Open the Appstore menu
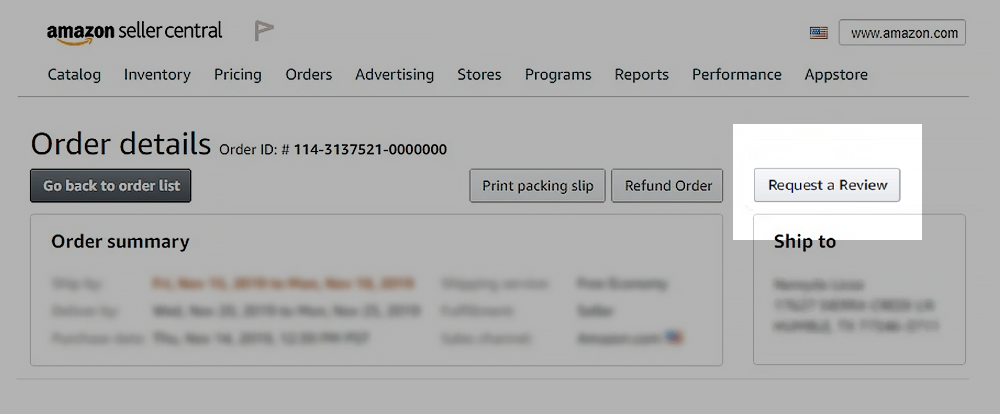This screenshot has width=1000, height=414. point(836,74)
